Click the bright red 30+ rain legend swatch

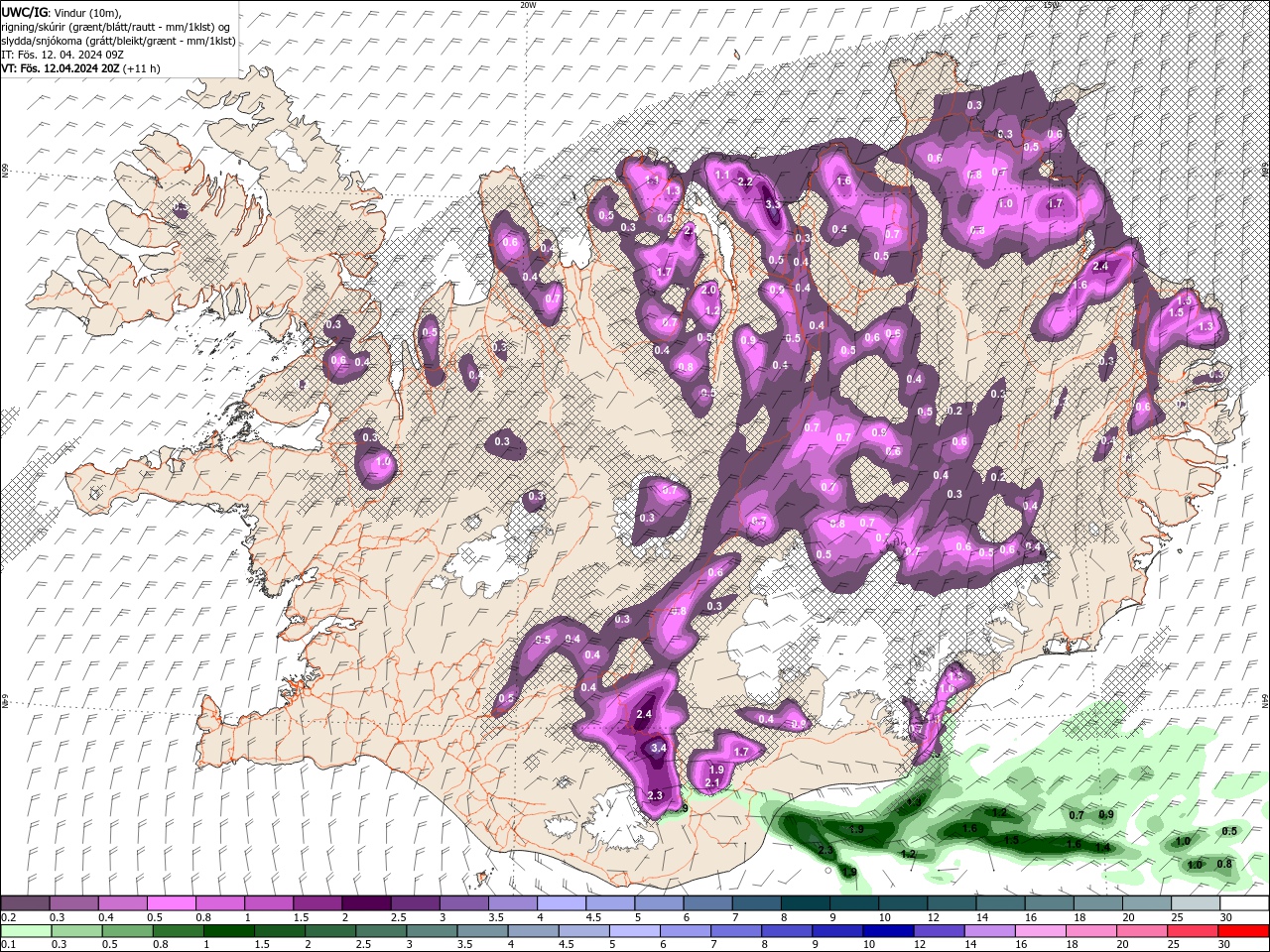[1242, 931]
